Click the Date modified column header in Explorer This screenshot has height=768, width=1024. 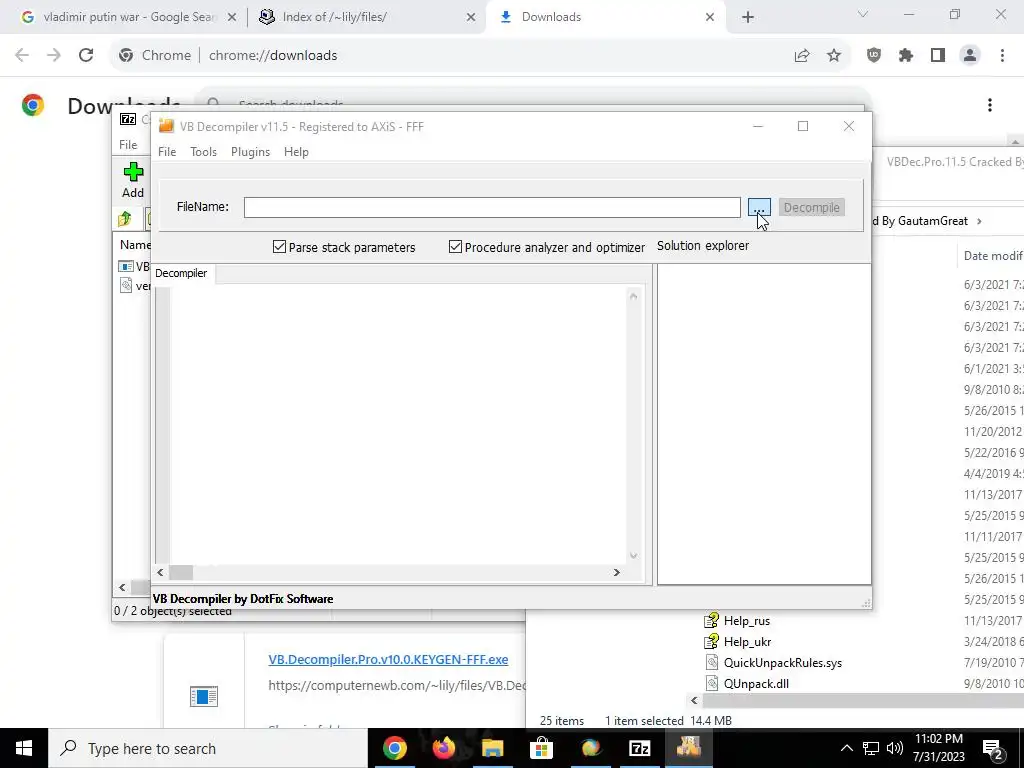point(993,255)
